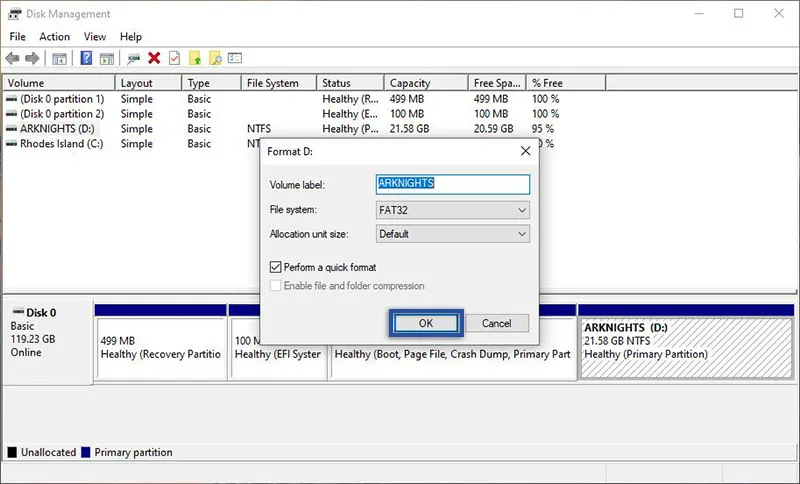
Task: Click the 499 MB capacity cell
Action: click(407, 99)
